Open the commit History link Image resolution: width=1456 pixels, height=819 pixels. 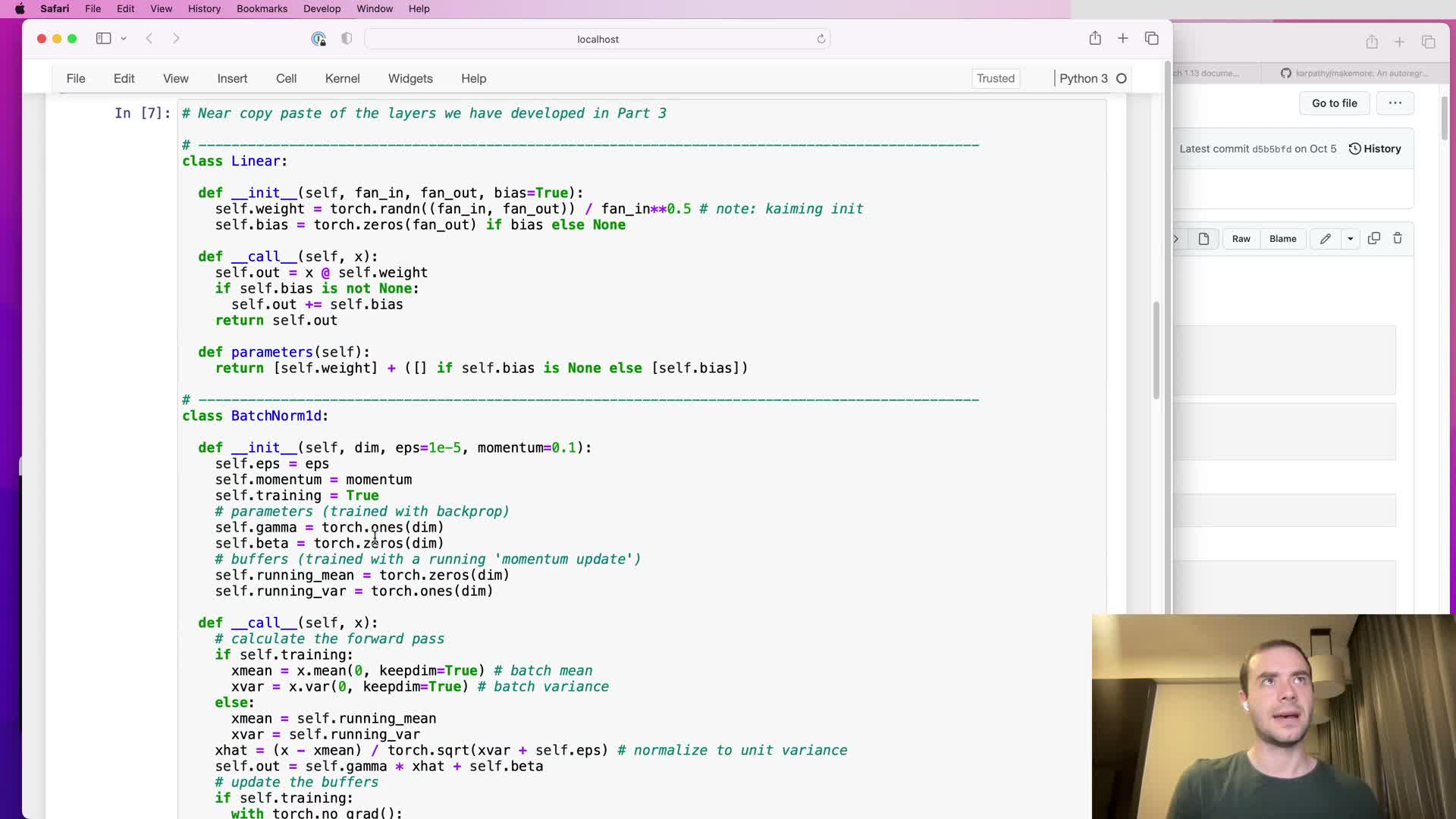[1375, 149]
